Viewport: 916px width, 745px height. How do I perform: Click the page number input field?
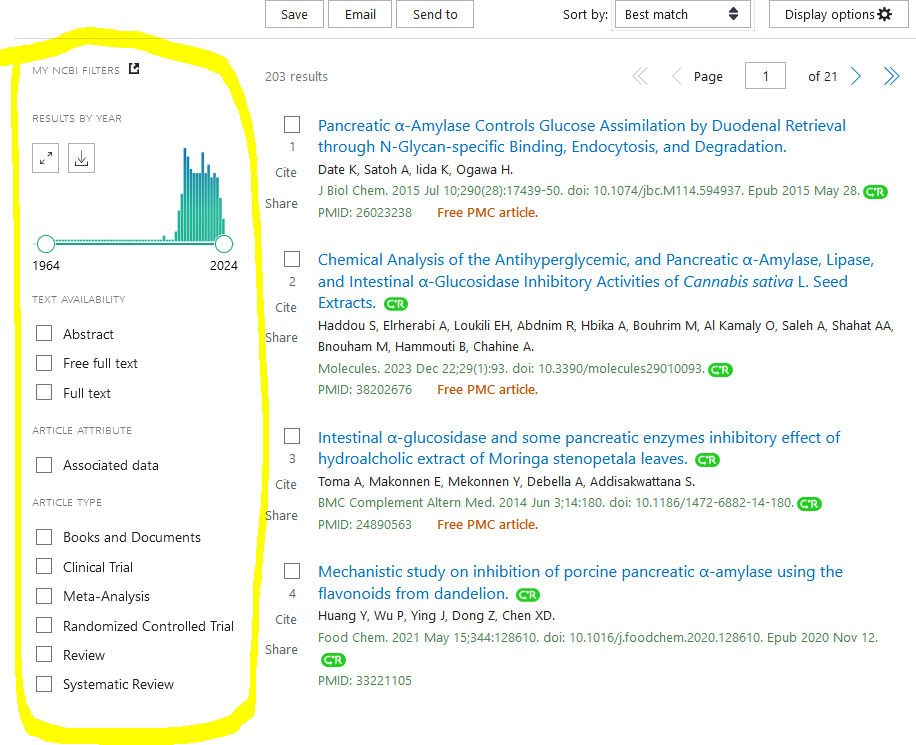(x=766, y=77)
